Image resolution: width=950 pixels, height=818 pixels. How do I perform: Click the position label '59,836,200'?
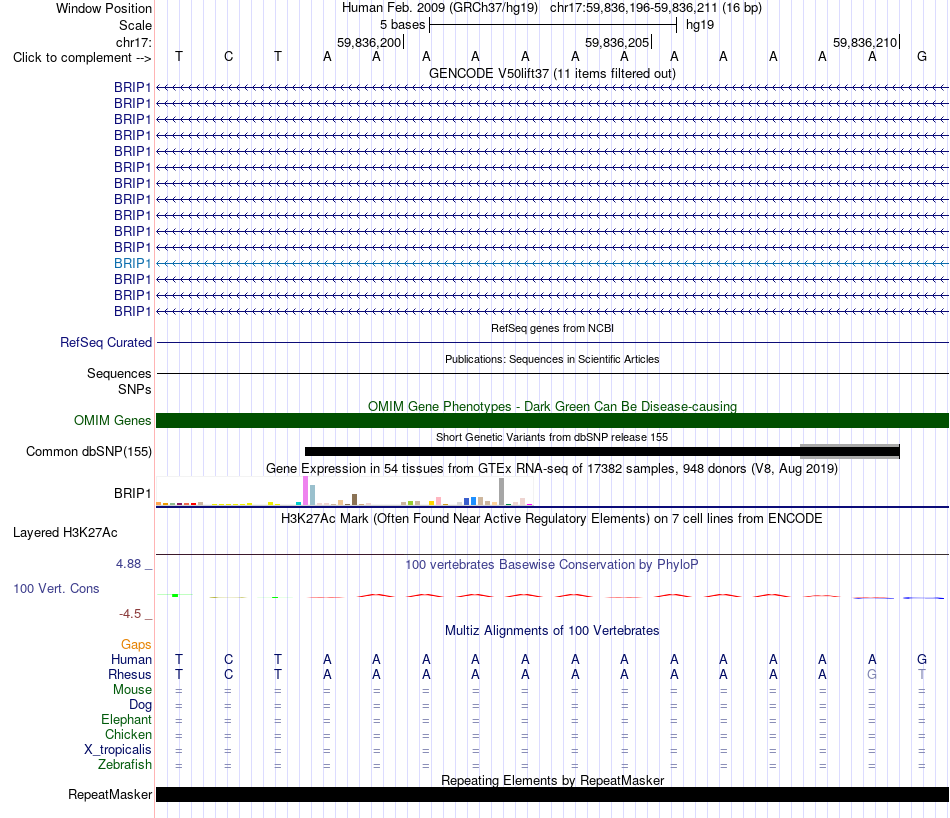[x=369, y=42]
